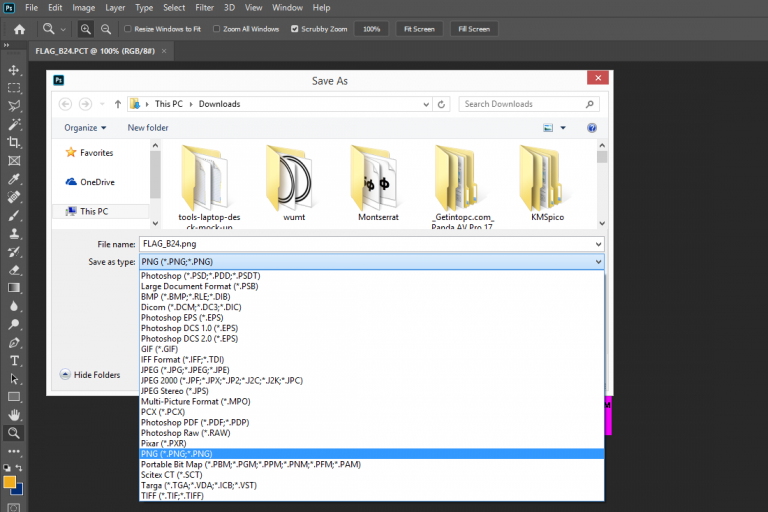This screenshot has width=768, height=512.
Task: Collapse the Save as type dropdown
Action: [598, 262]
